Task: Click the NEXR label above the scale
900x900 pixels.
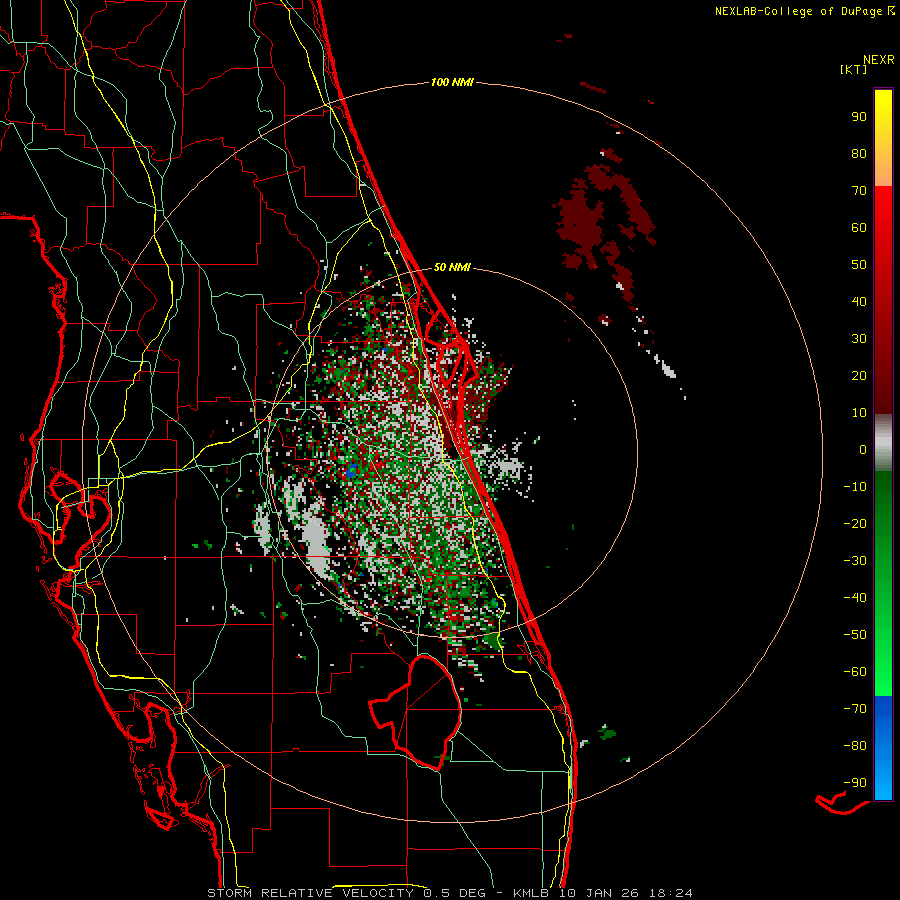Action: click(878, 60)
